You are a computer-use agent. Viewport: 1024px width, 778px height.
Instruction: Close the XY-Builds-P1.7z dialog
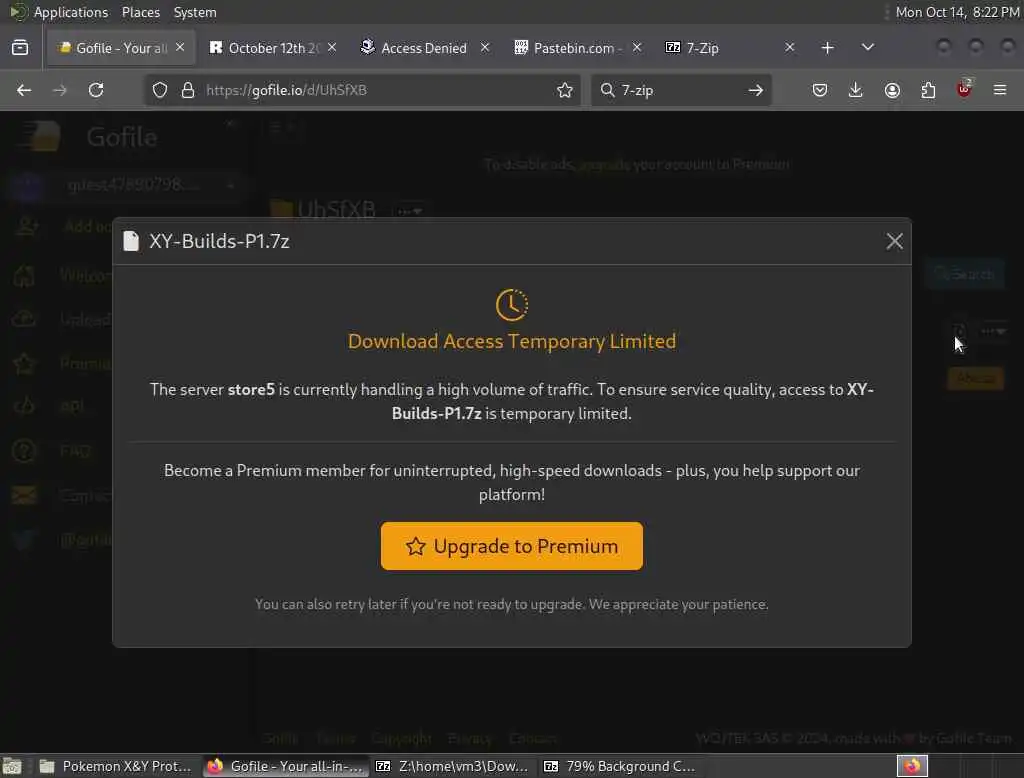(x=894, y=241)
